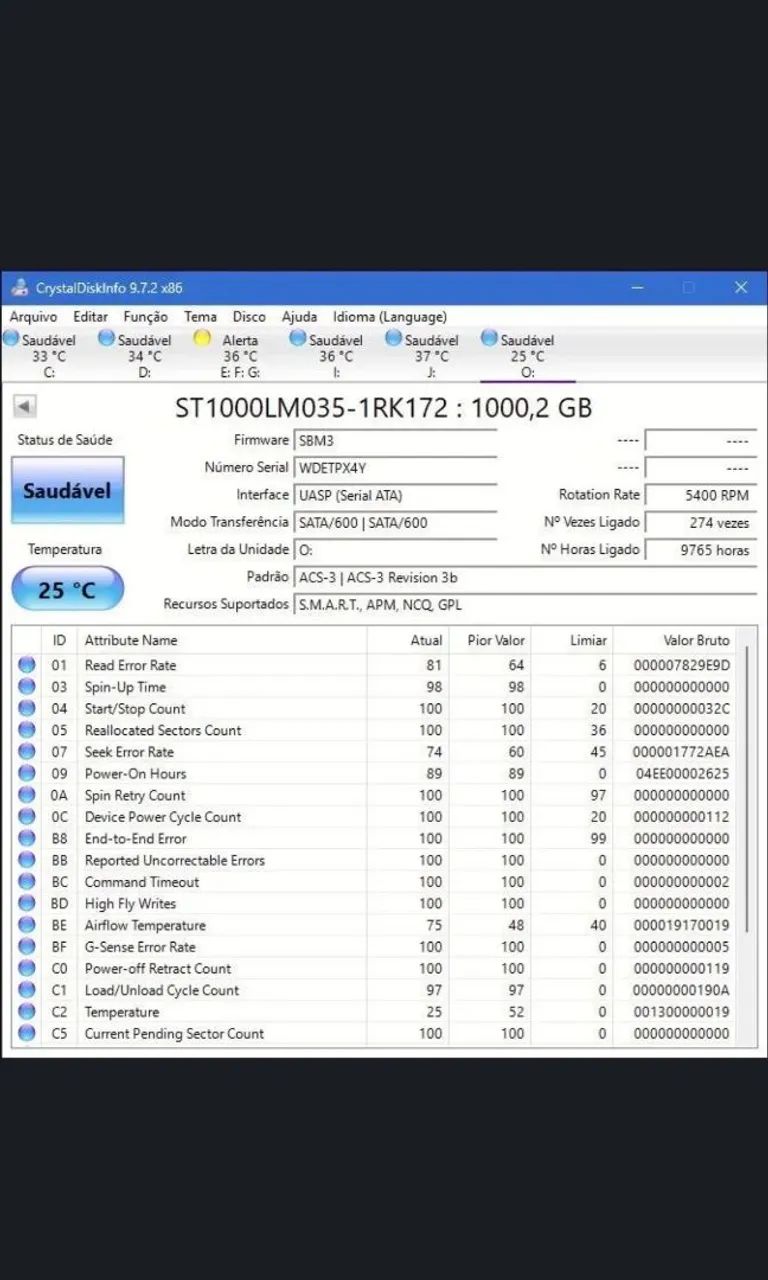Click raw value 001300000019
Viewport: 768px width, 1280px height.
pos(682,1012)
